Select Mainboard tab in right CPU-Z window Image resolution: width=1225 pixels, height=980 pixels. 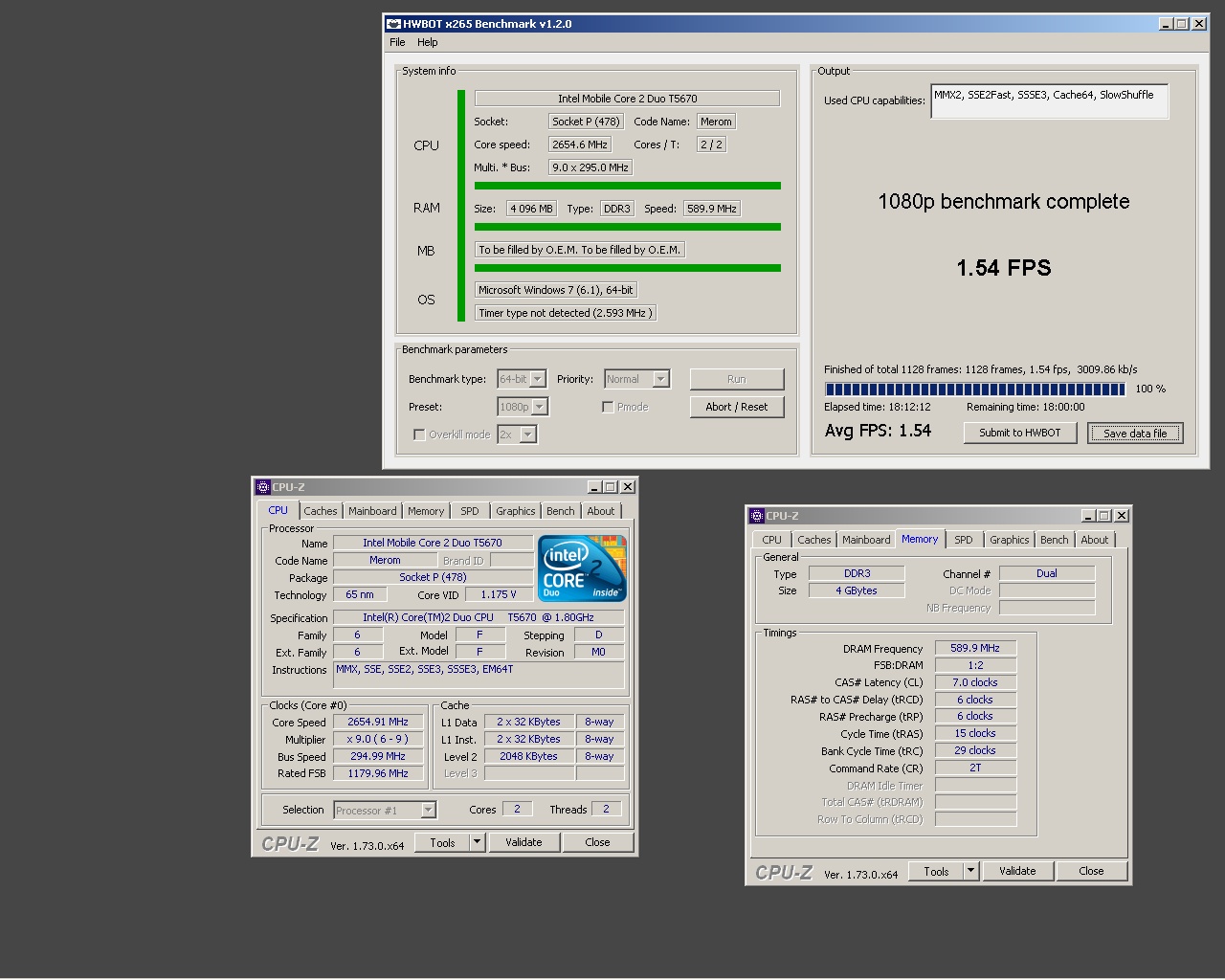click(866, 540)
